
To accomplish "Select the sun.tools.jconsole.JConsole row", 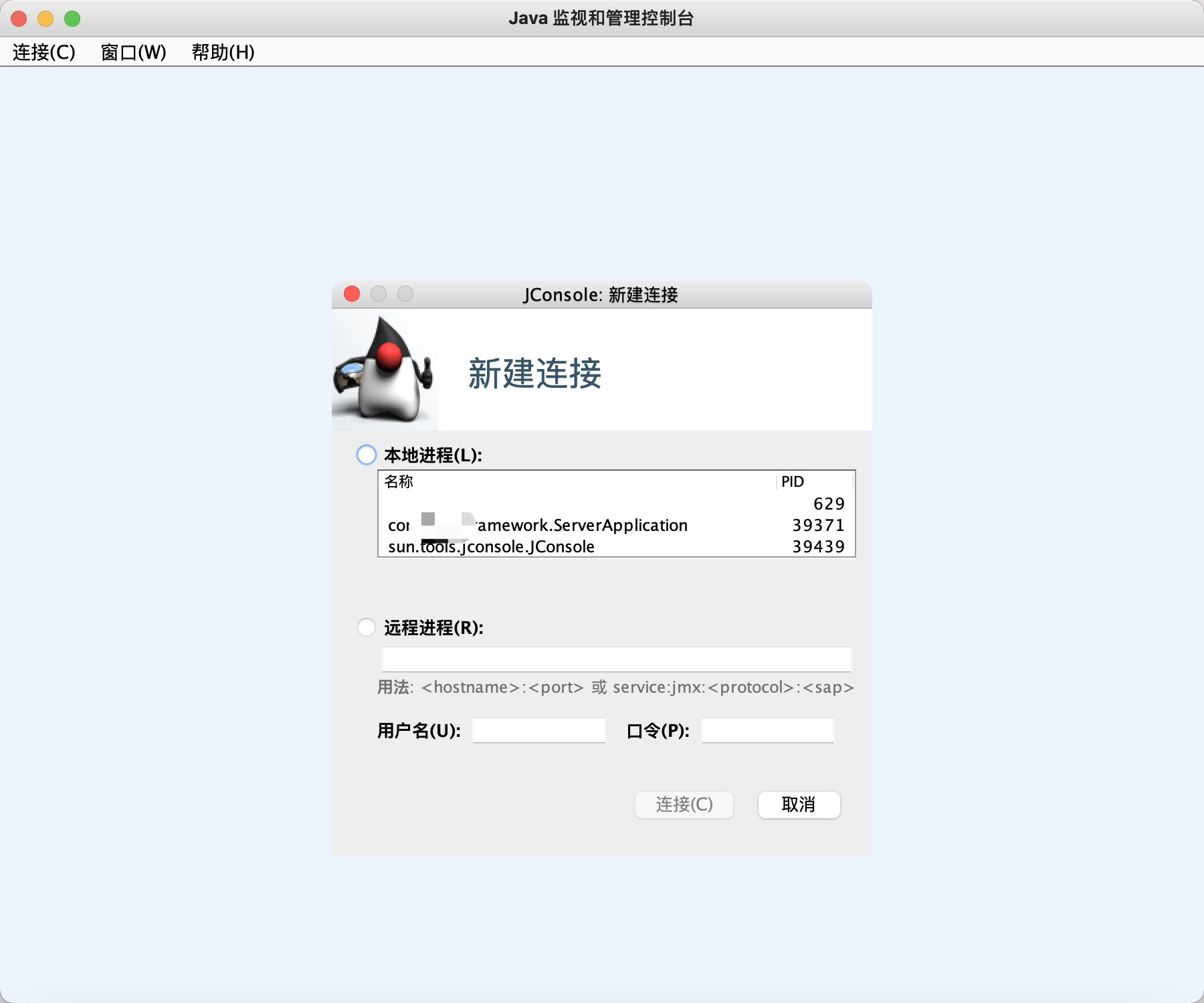I will [616, 546].
